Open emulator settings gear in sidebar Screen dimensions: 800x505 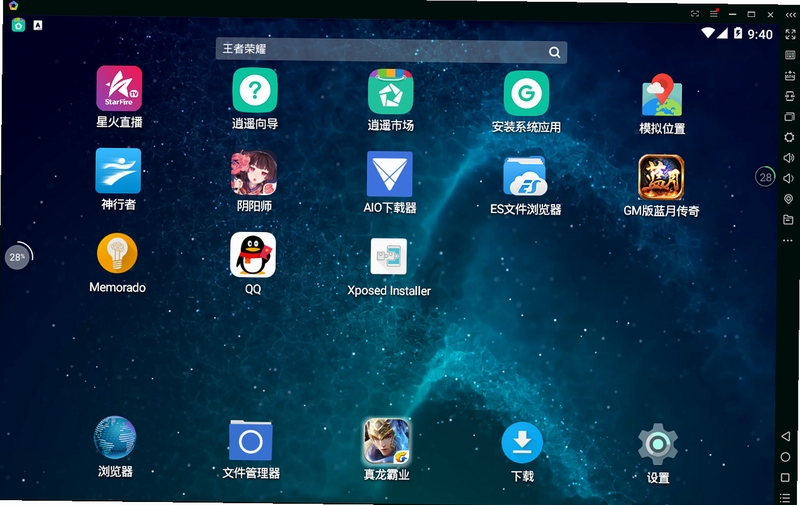[x=789, y=137]
